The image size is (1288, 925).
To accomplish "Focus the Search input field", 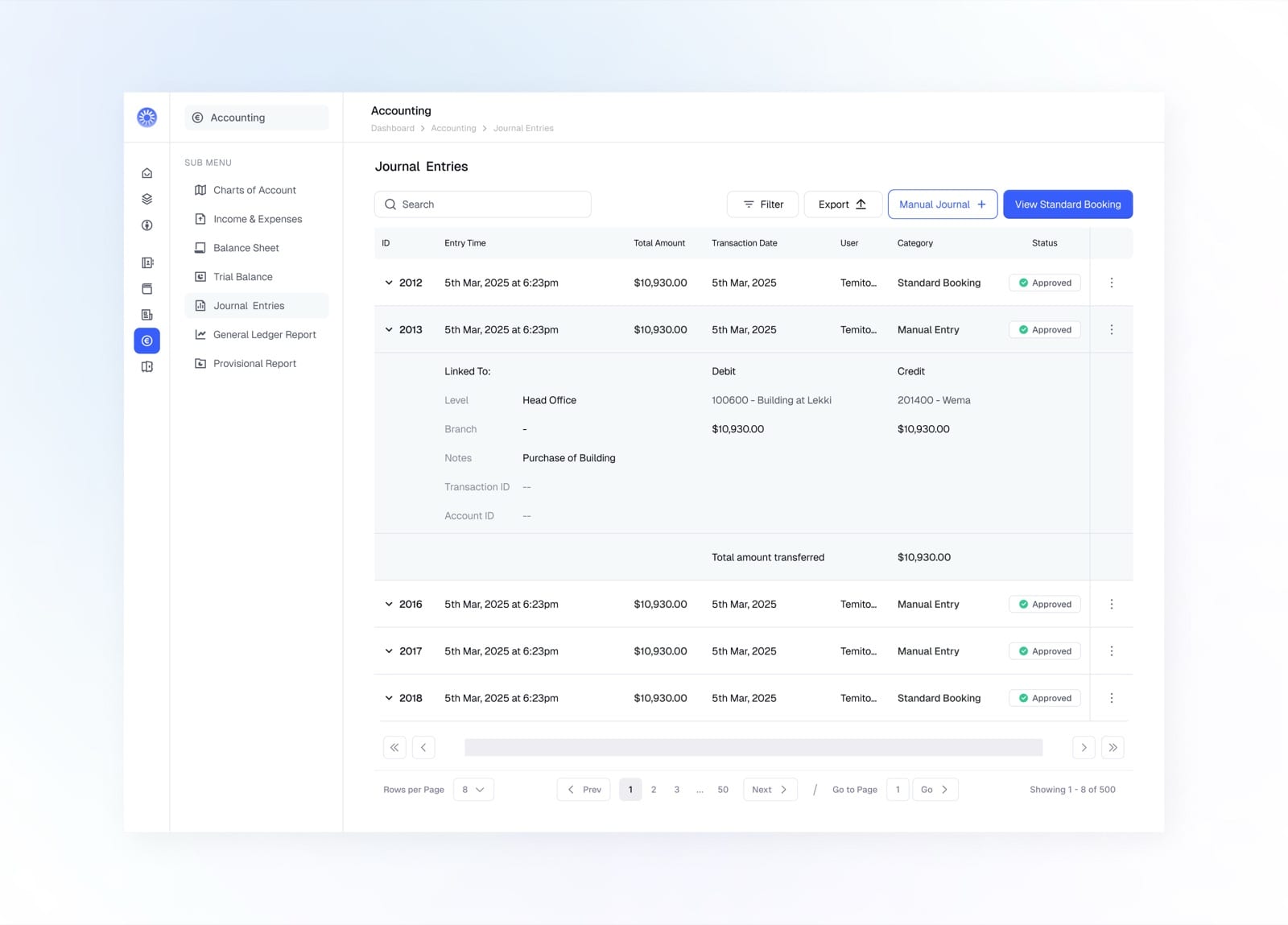I will tap(483, 204).
